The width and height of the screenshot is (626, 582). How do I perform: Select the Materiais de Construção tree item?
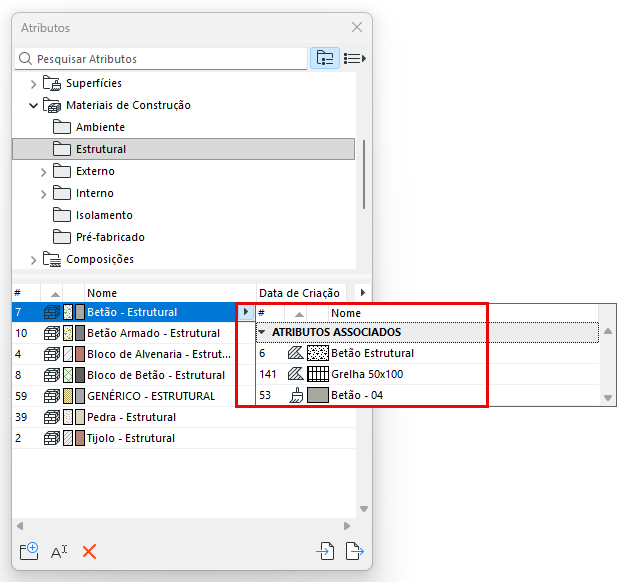128,105
